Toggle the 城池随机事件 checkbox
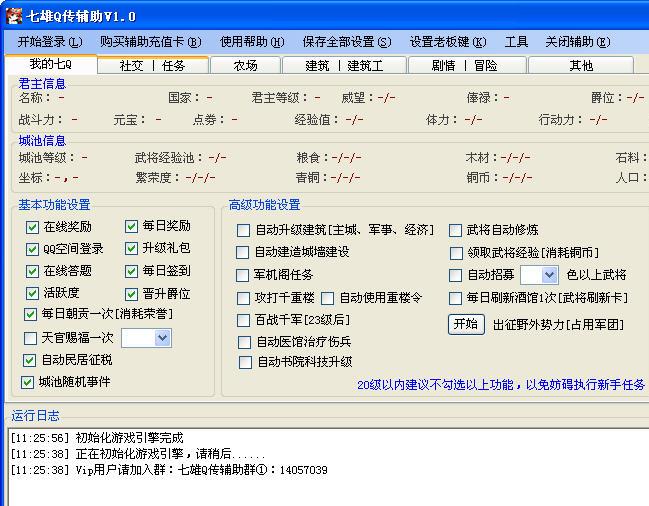Screen dimensions: 649x506 [28, 382]
